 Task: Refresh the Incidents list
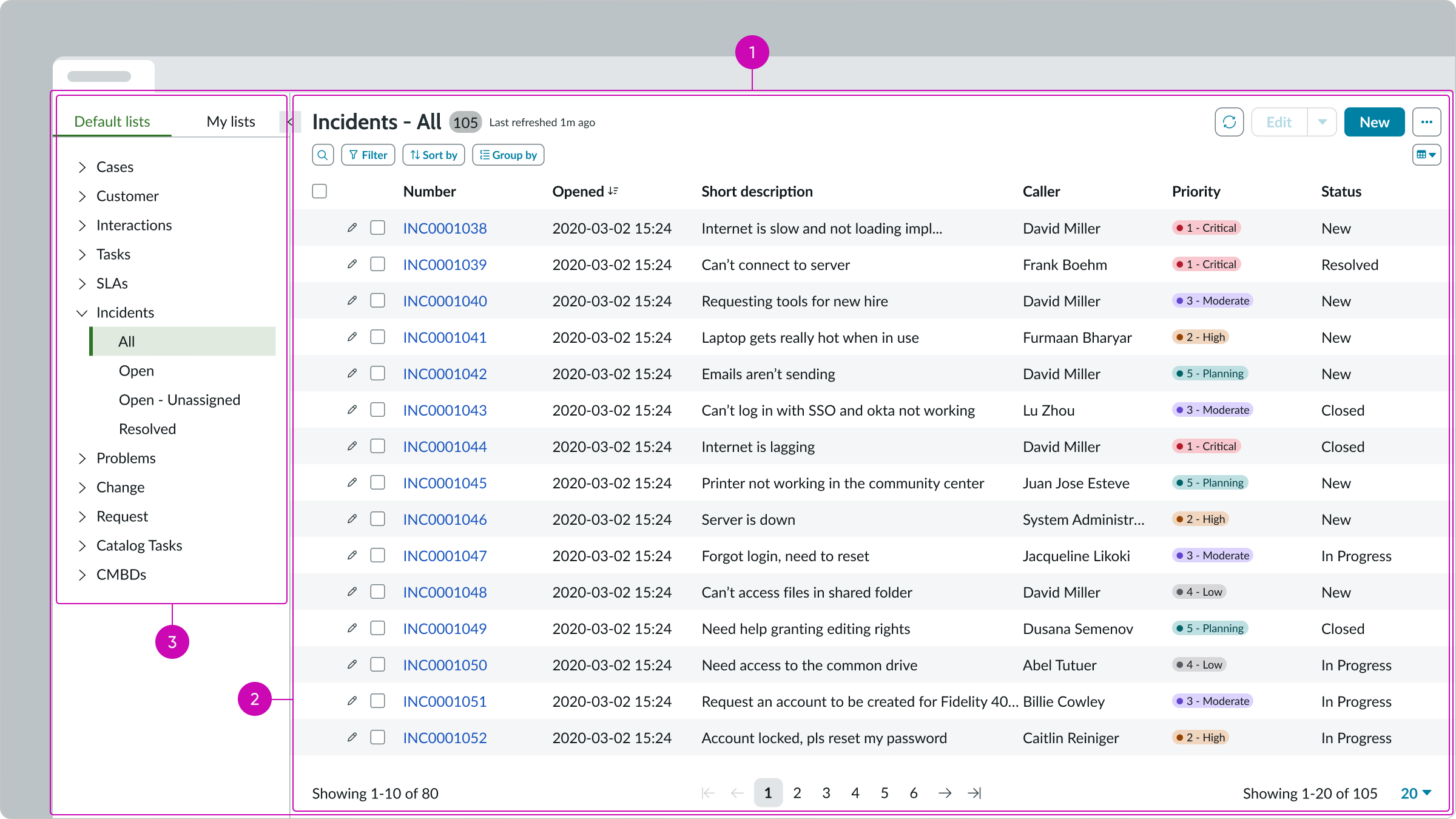(x=1229, y=121)
